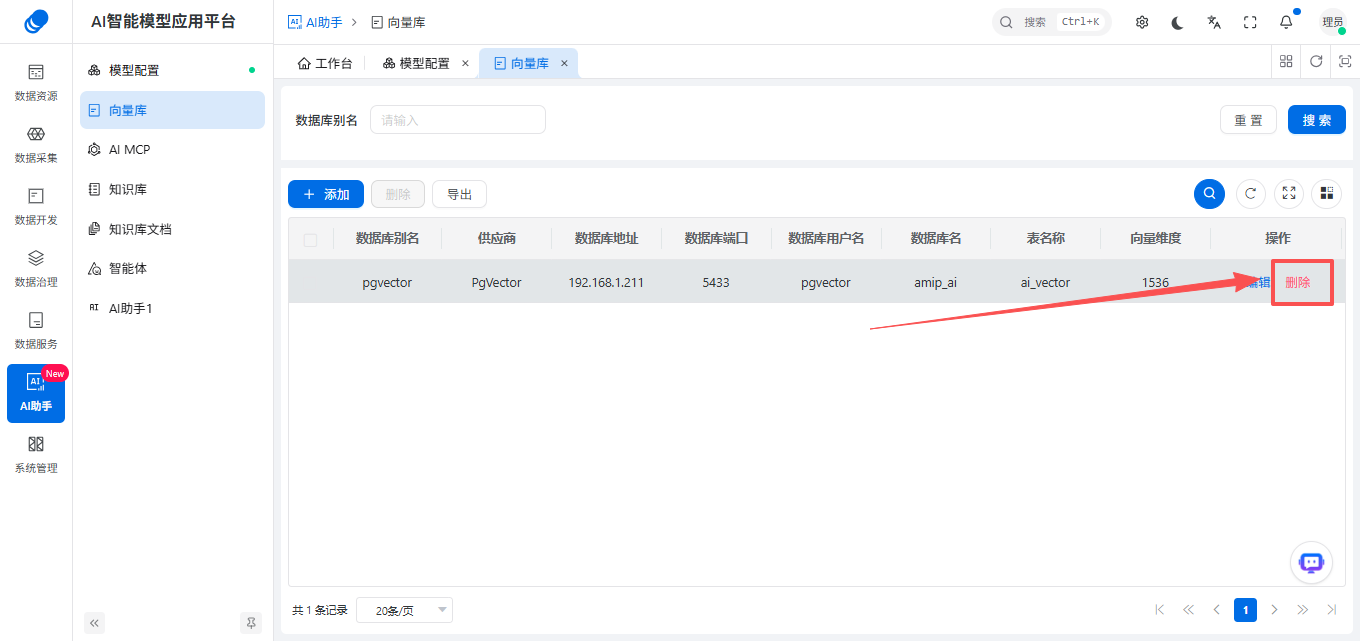This screenshot has width=1360, height=641.
Task: Click AI助手 breadcrumb link
Action: pyautogui.click(x=315, y=22)
